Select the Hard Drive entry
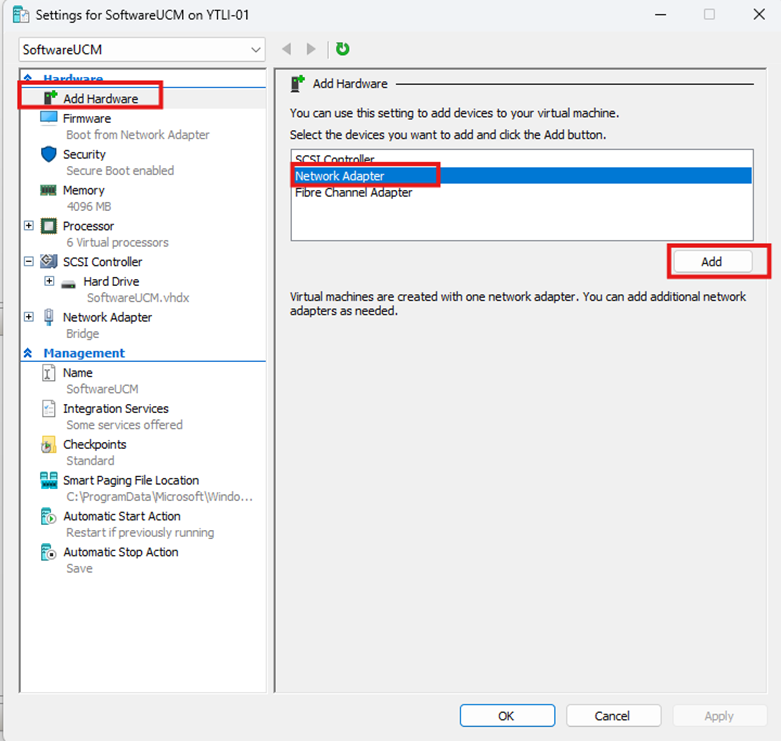This screenshot has height=741, width=781. click(111, 281)
